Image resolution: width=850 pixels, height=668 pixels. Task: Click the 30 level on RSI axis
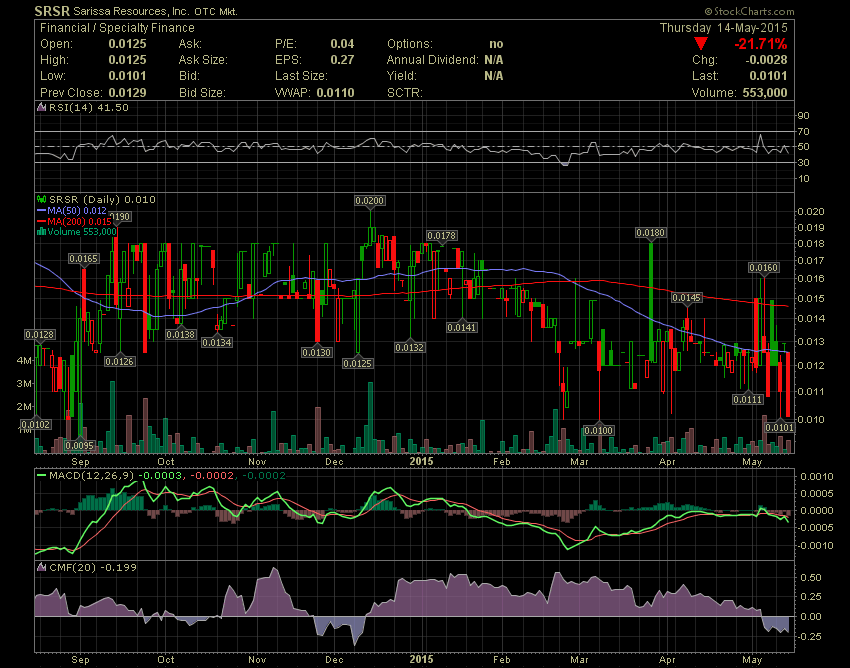(803, 163)
